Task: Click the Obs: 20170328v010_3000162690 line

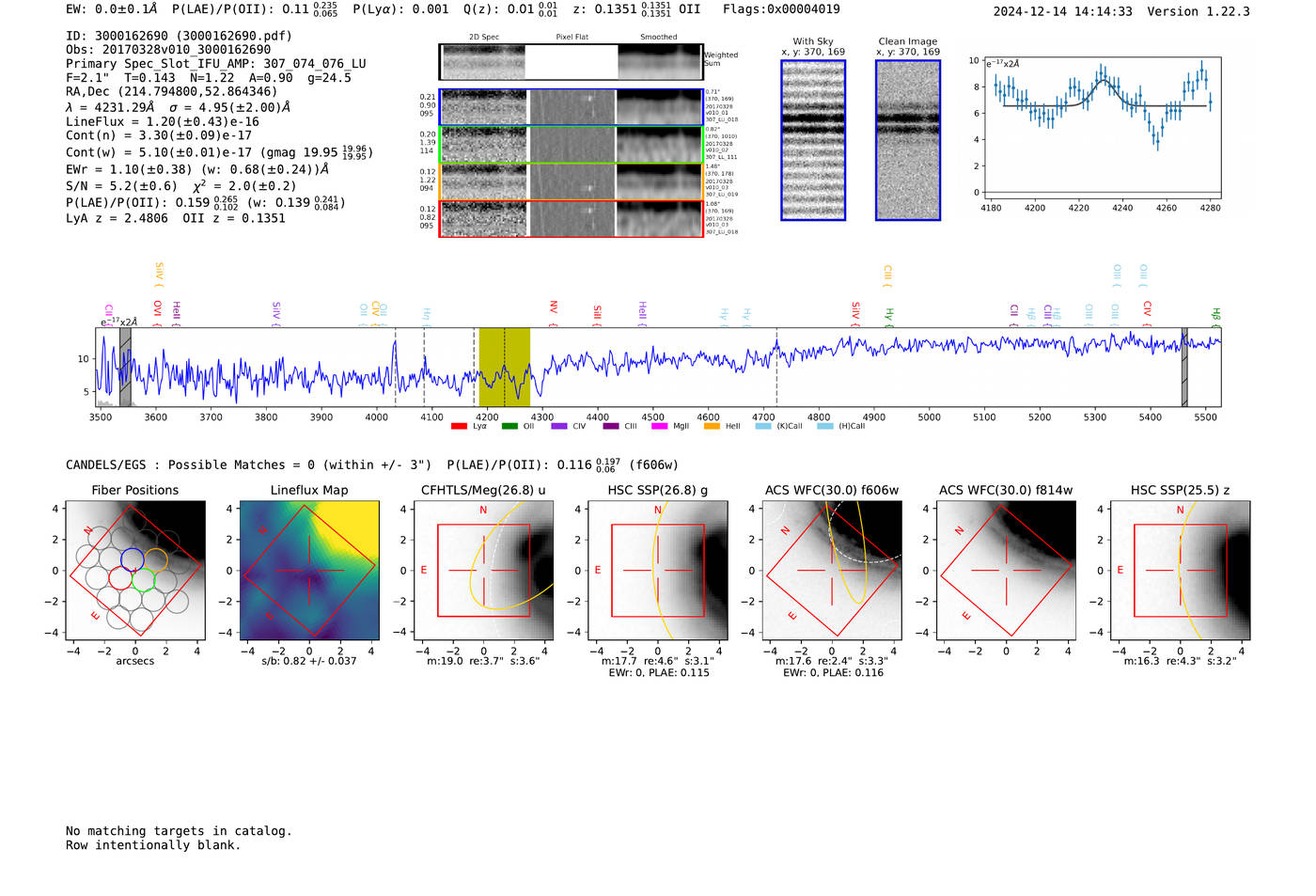Action: click(168, 50)
